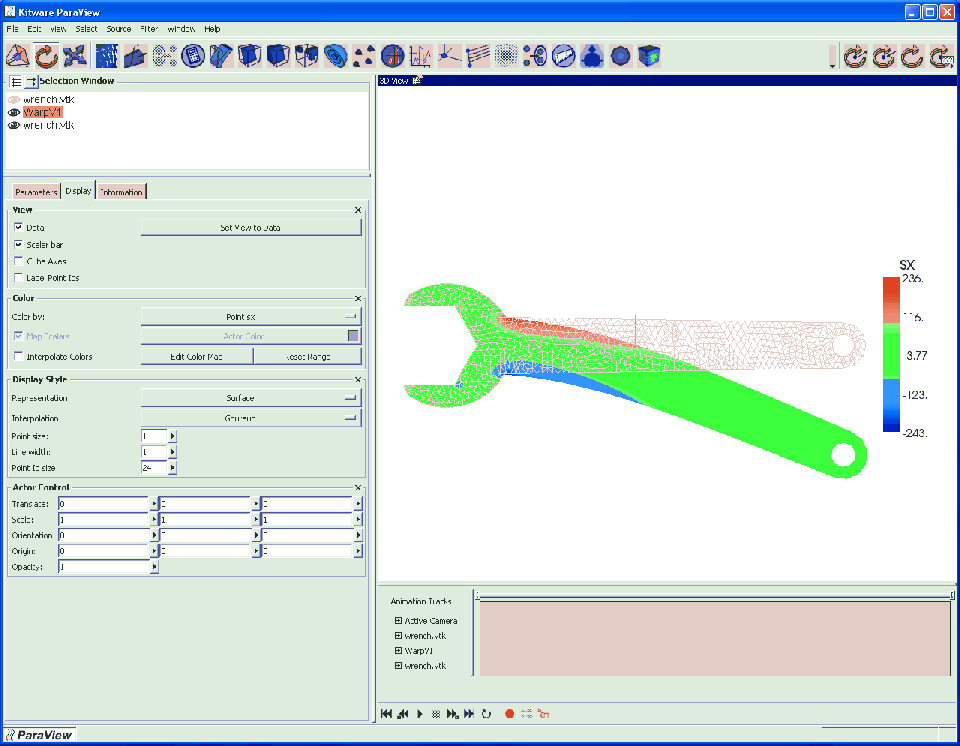Enable the Label Point Ids checkbox

click(x=18, y=277)
